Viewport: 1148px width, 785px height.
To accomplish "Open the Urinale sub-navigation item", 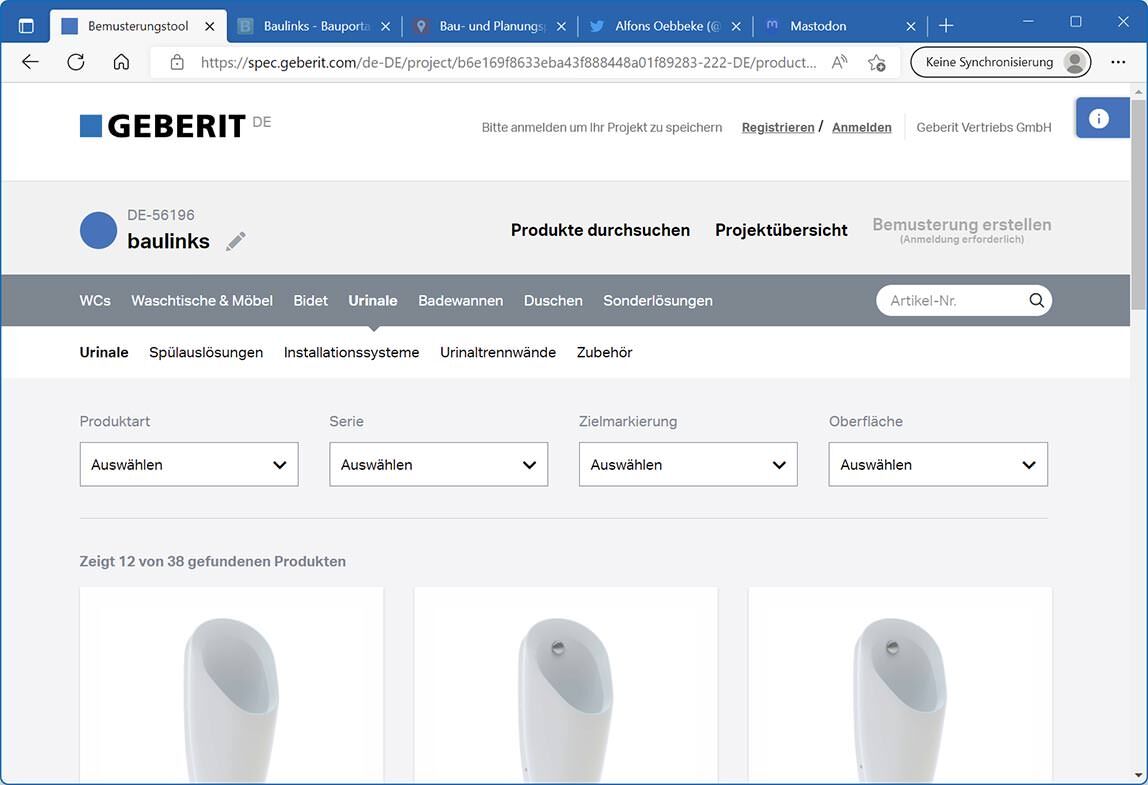I will 104,352.
